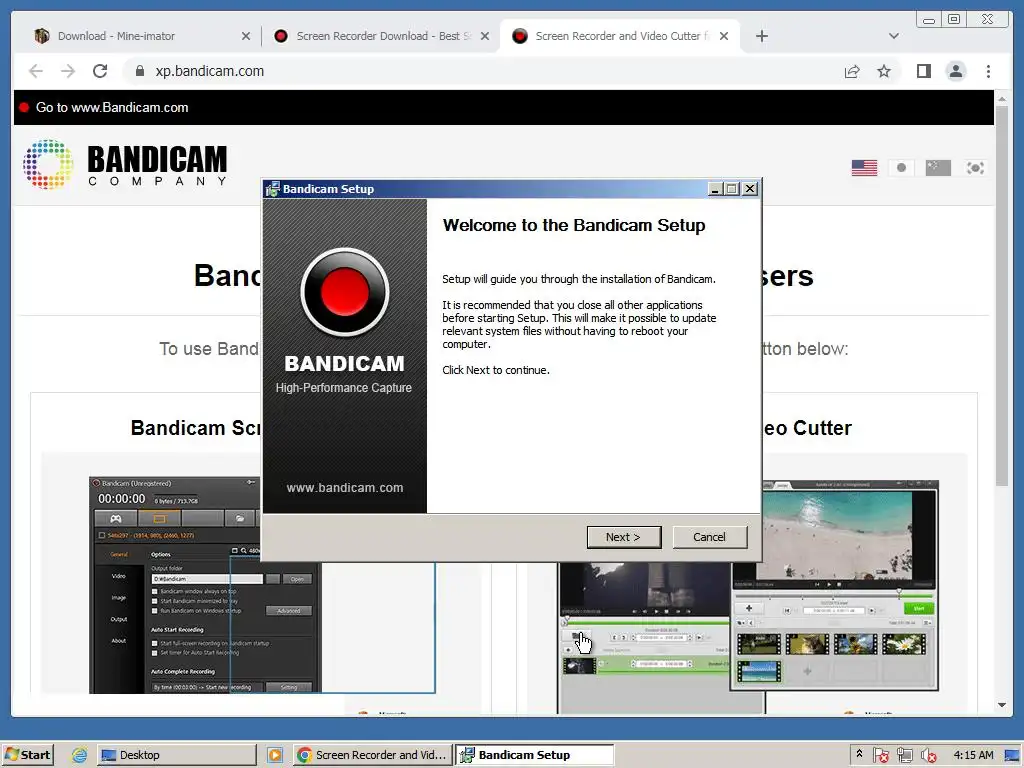Show desktop via tray corner icon
Image resolution: width=1024 pixels, height=768 pixels.
(1012, 755)
